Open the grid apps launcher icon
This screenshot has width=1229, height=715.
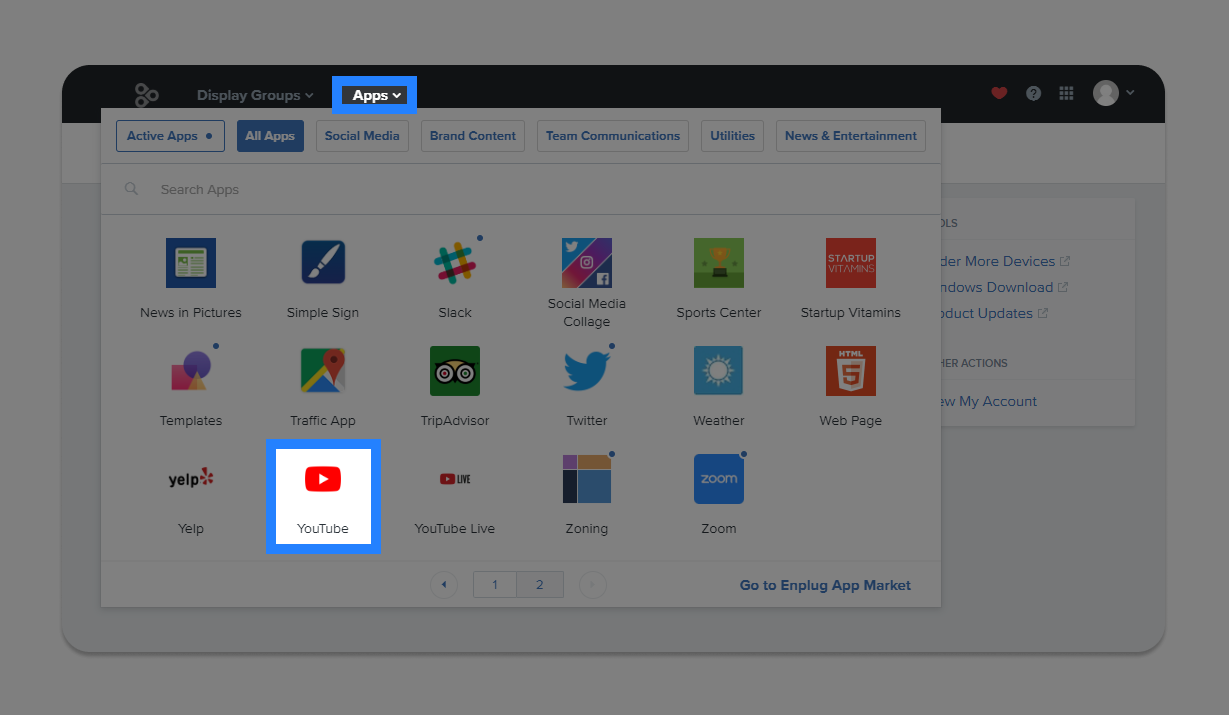tap(1067, 93)
